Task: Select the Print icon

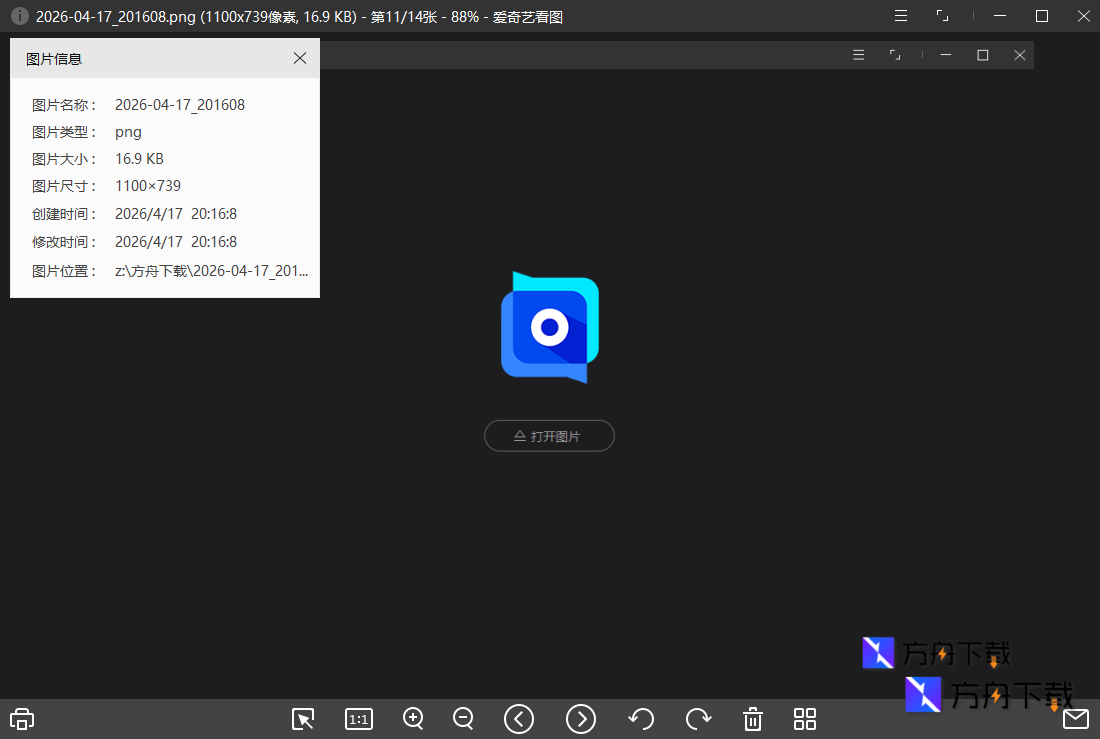Action: click(x=21, y=719)
